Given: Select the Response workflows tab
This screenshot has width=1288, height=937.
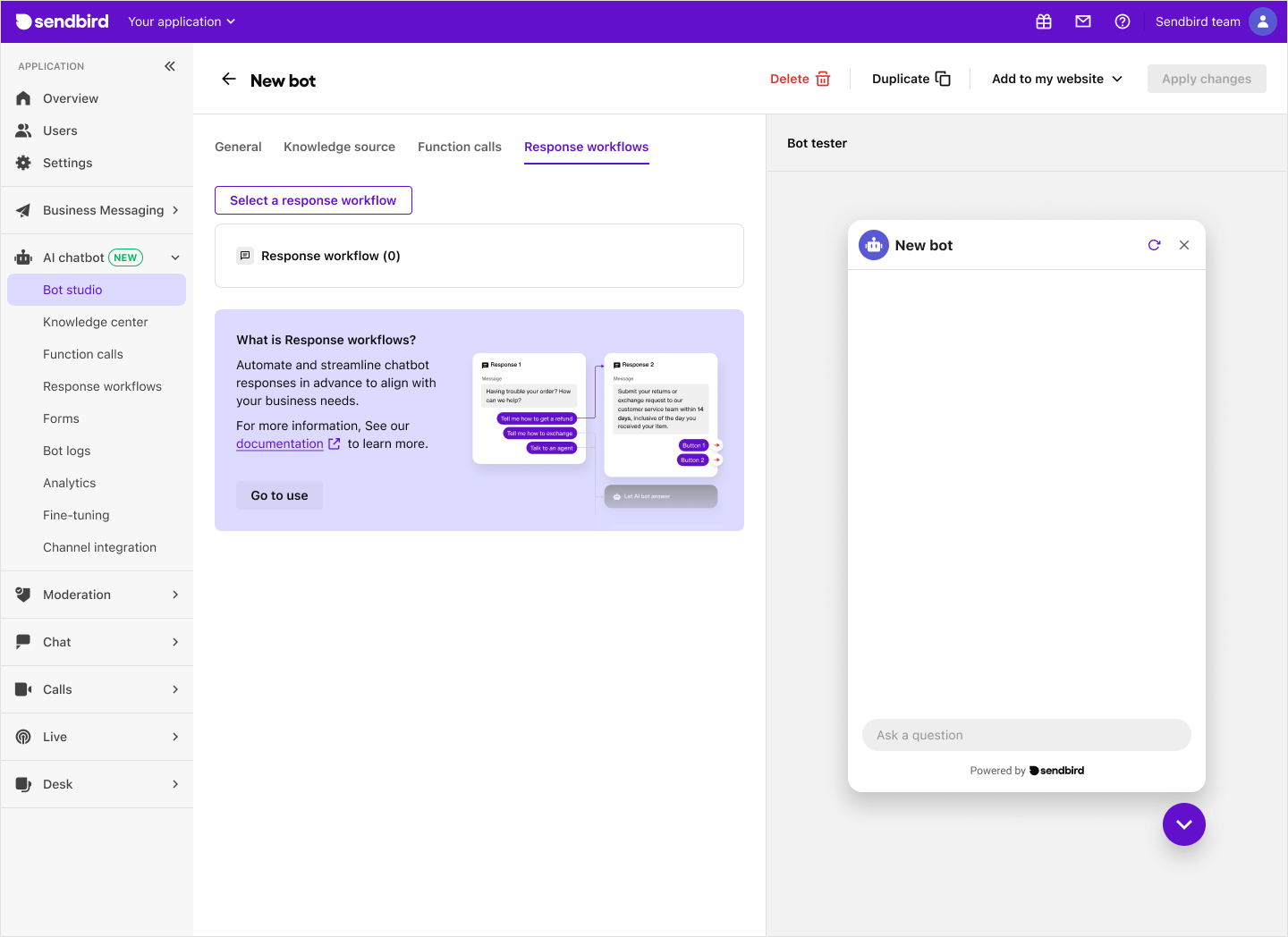Looking at the screenshot, I should pos(587,147).
